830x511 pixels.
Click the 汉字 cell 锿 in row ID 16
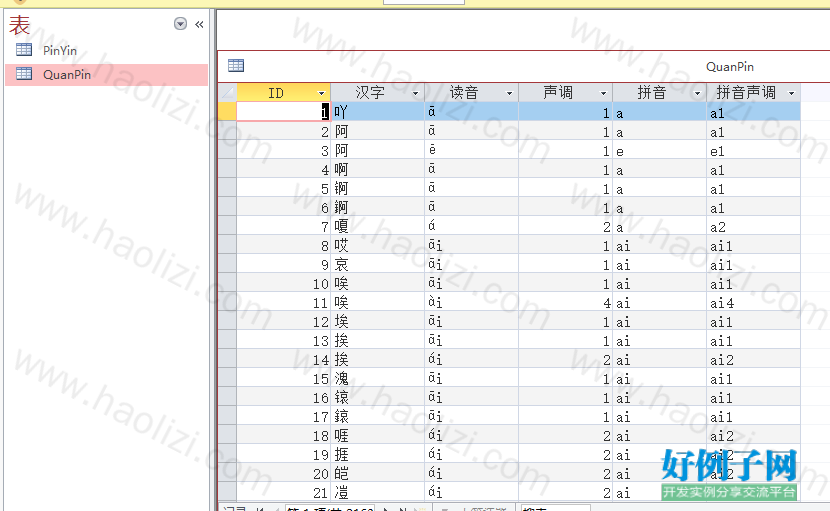point(378,398)
